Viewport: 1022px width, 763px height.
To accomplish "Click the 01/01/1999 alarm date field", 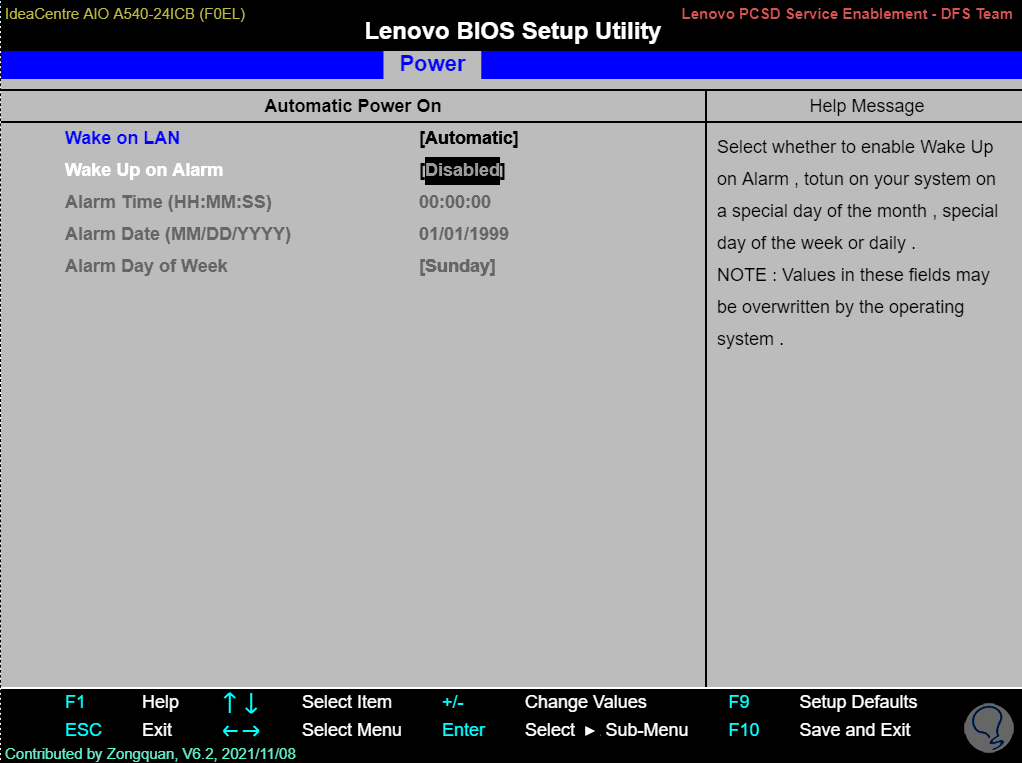I will click(x=463, y=234).
